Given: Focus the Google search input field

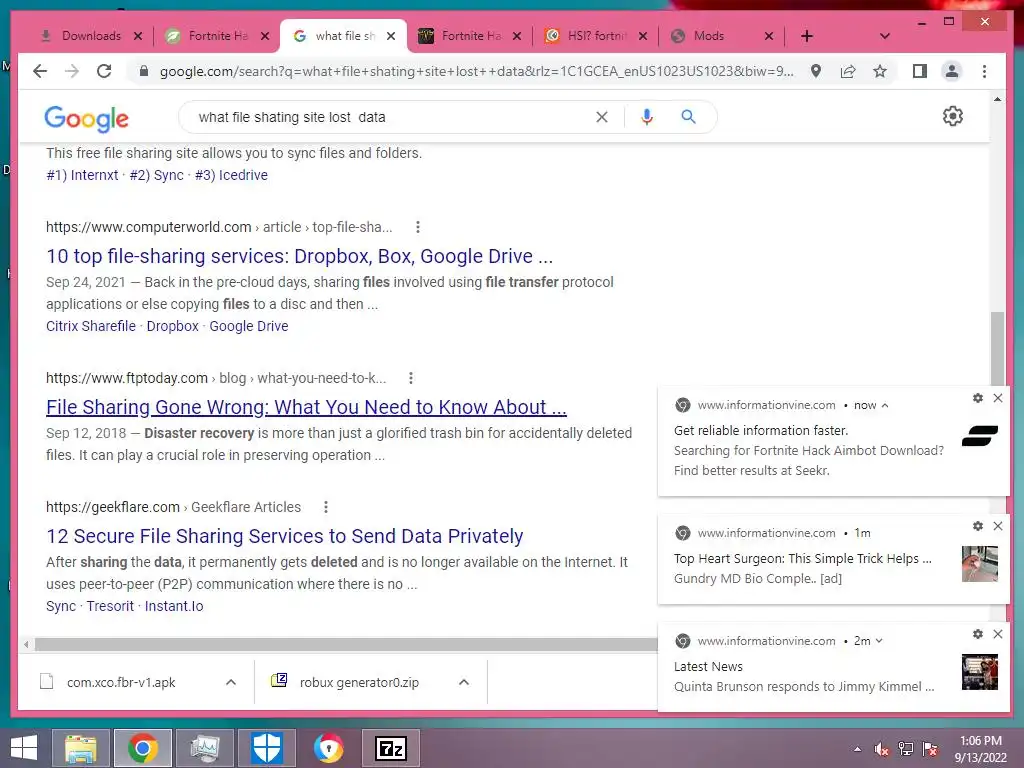Looking at the screenshot, I should pyautogui.click(x=392, y=117).
